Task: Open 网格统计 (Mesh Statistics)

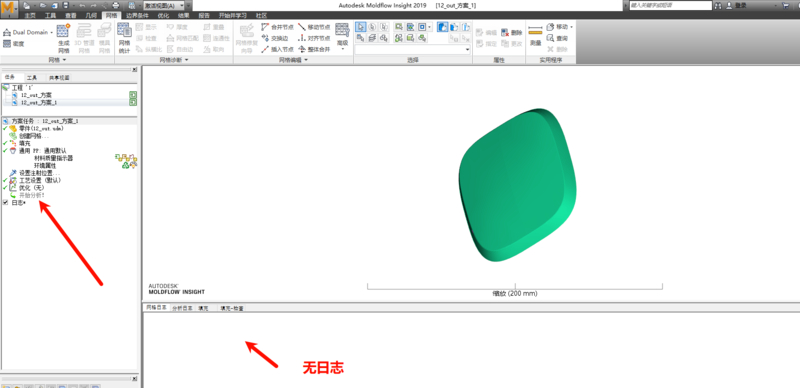Action: 124,39
